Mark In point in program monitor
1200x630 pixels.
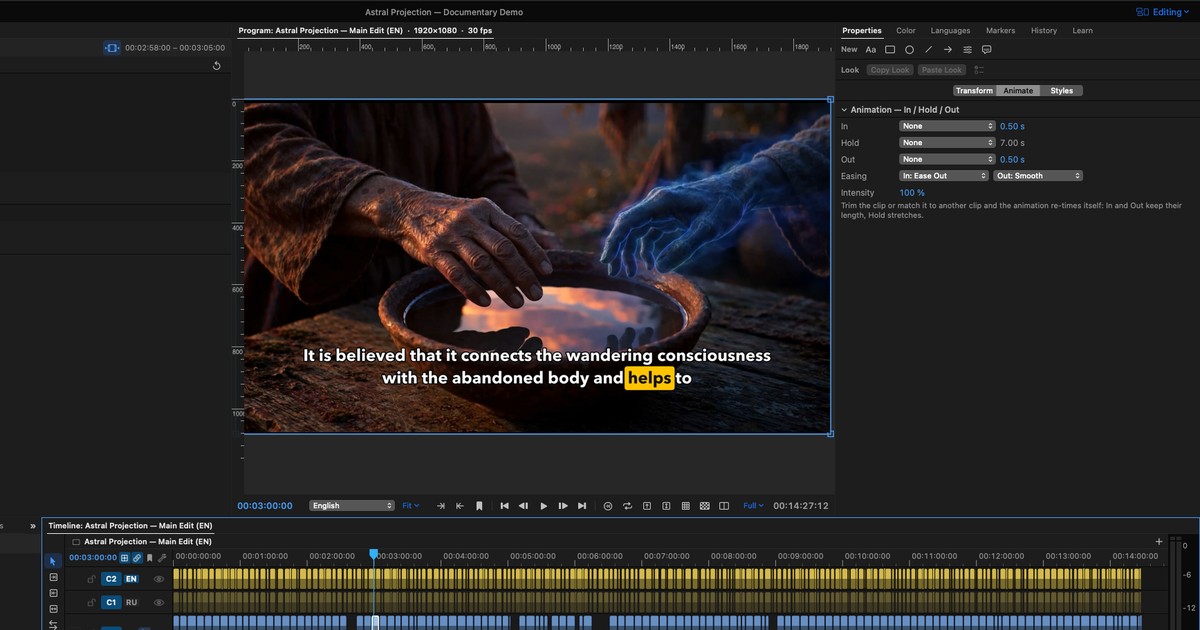pos(441,506)
